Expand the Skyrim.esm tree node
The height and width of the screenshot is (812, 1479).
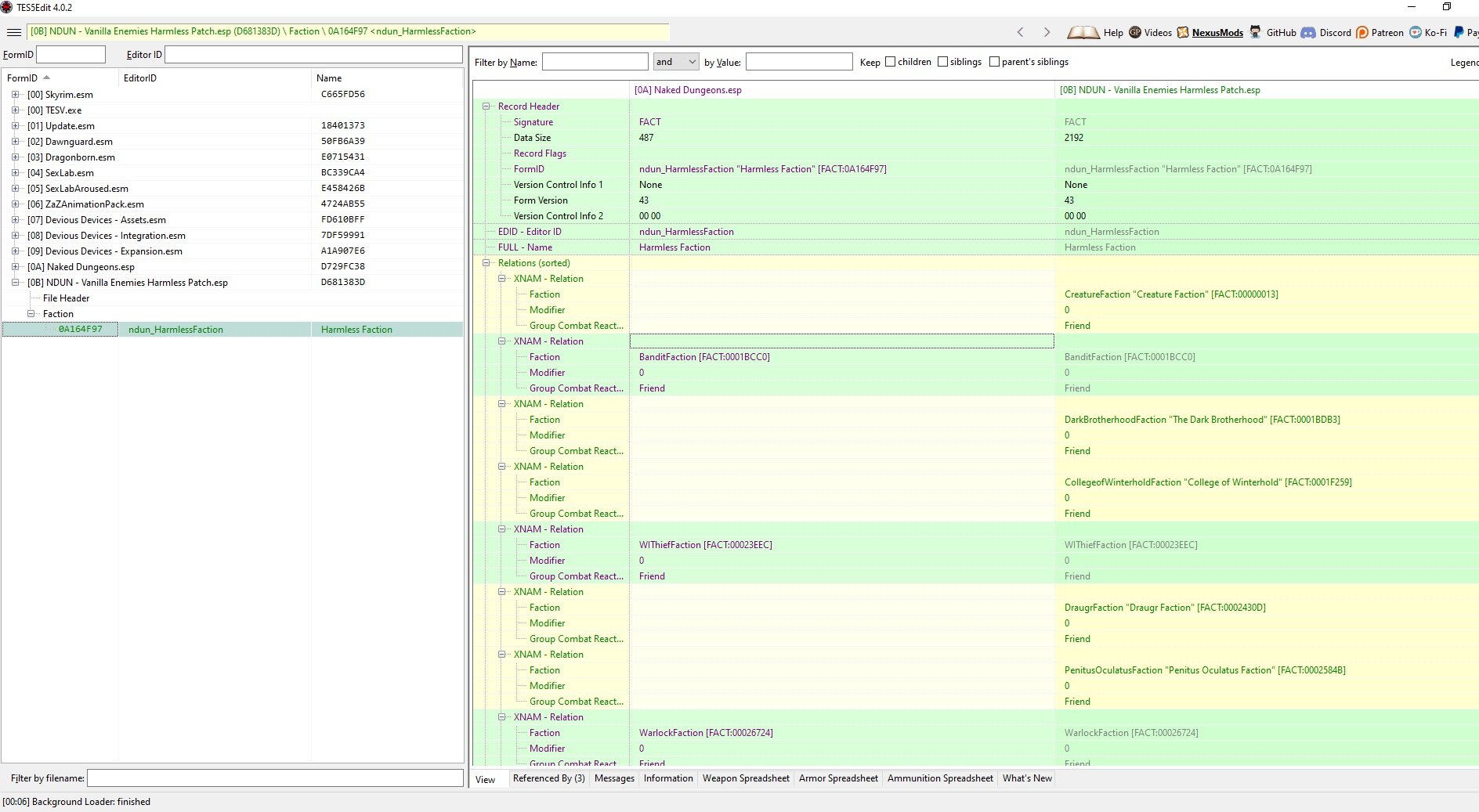[15, 95]
